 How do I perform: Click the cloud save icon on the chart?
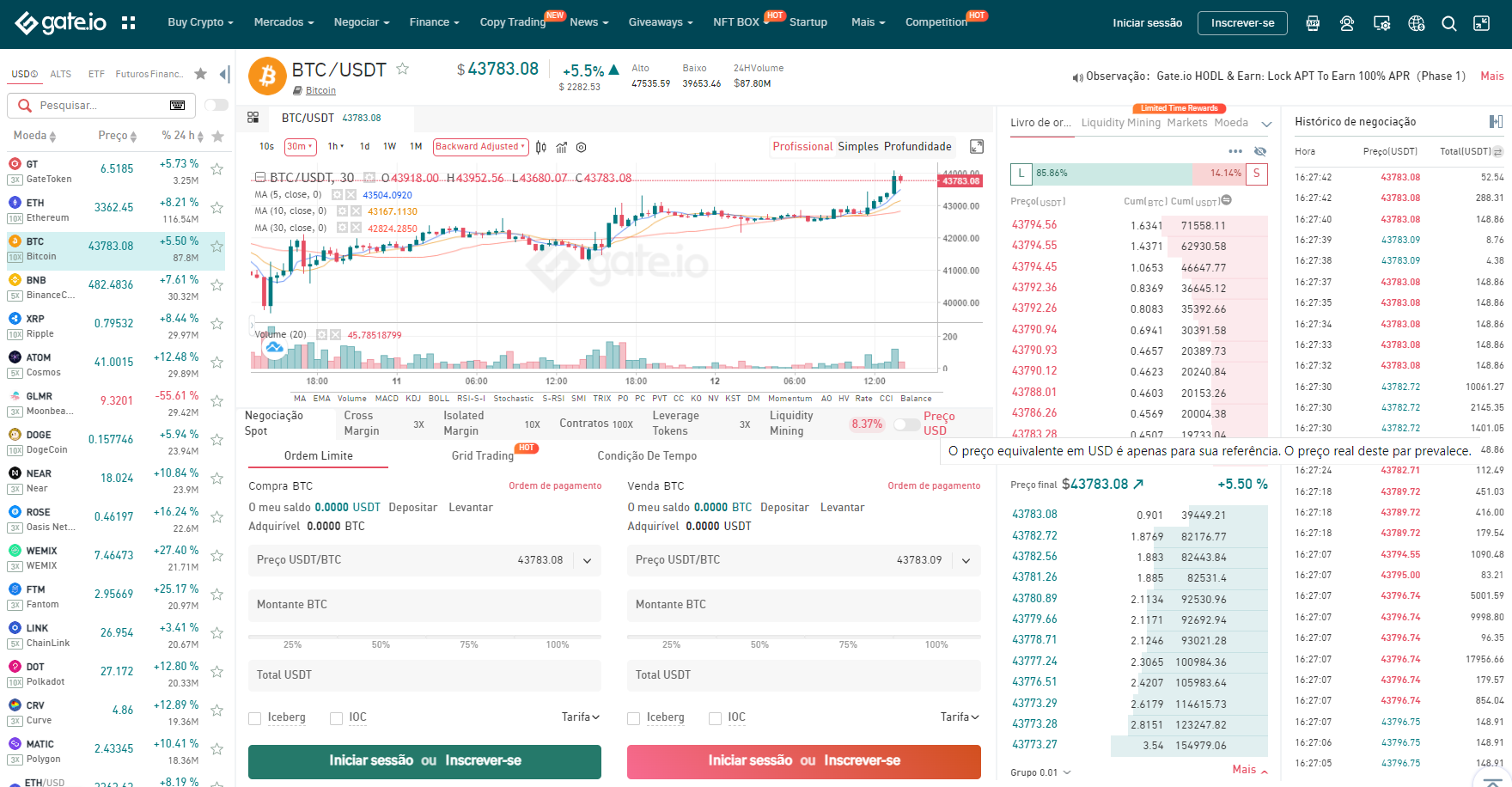click(275, 348)
